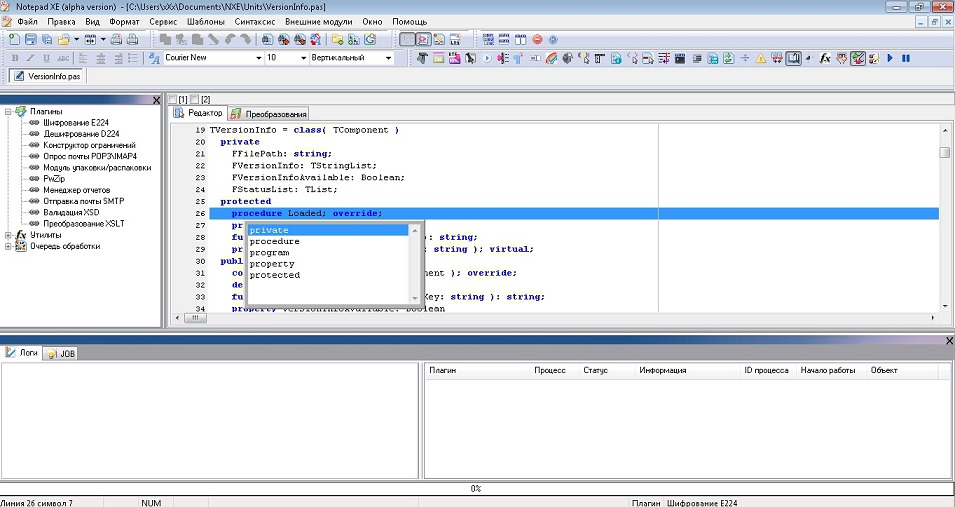Close the plugins side panel
This screenshot has height=507, width=955.
pyautogui.click(x=156, y=100)
